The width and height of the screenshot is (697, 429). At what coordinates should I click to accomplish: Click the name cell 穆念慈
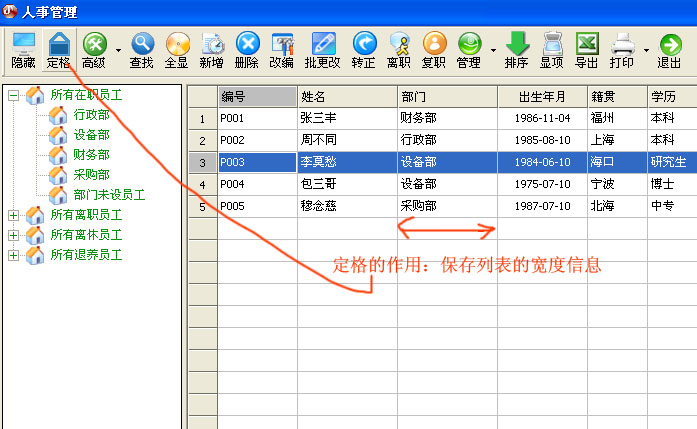[347, 207]
